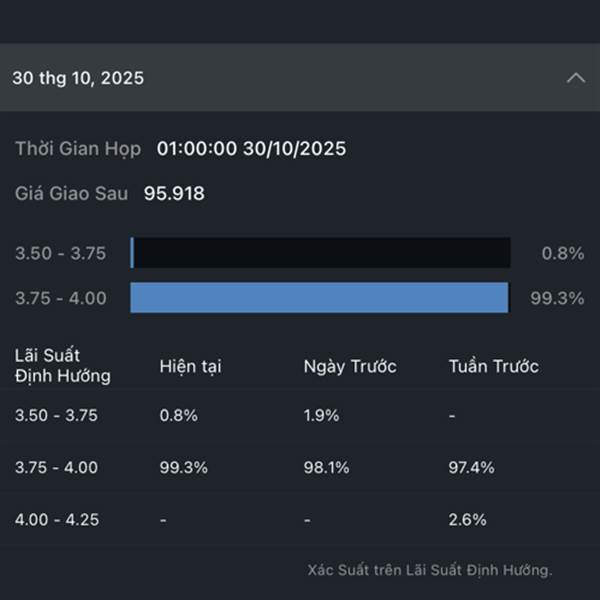Collapse the 30 thg 10, 2025 section chevron
This screenshot has height=600, width=600.
click(575, 78)
